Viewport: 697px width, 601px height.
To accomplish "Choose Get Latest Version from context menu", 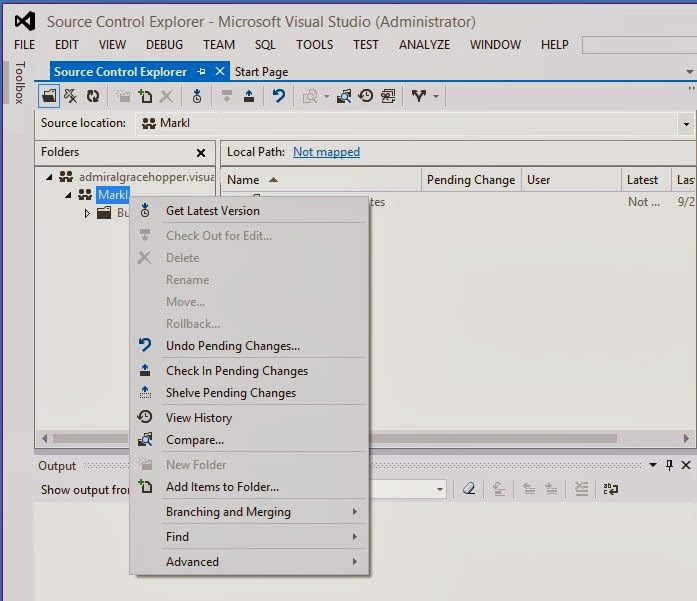I will click(x=249, y=211).
